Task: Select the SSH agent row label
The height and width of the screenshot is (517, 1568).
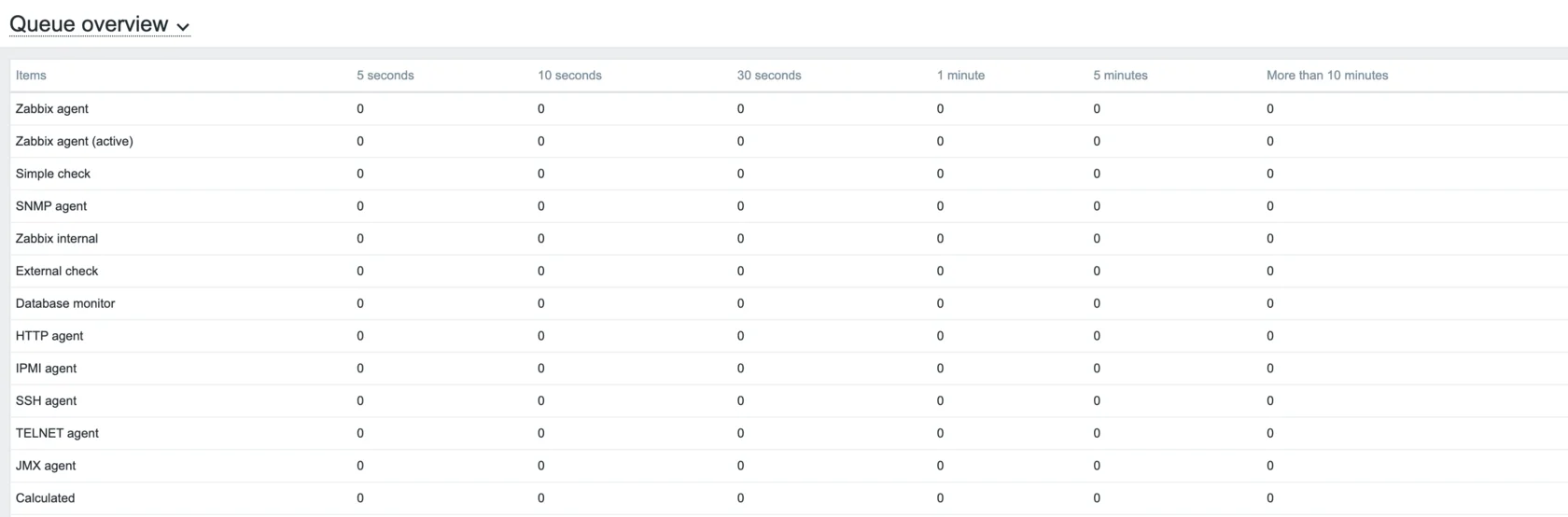Action: point(47,401)
